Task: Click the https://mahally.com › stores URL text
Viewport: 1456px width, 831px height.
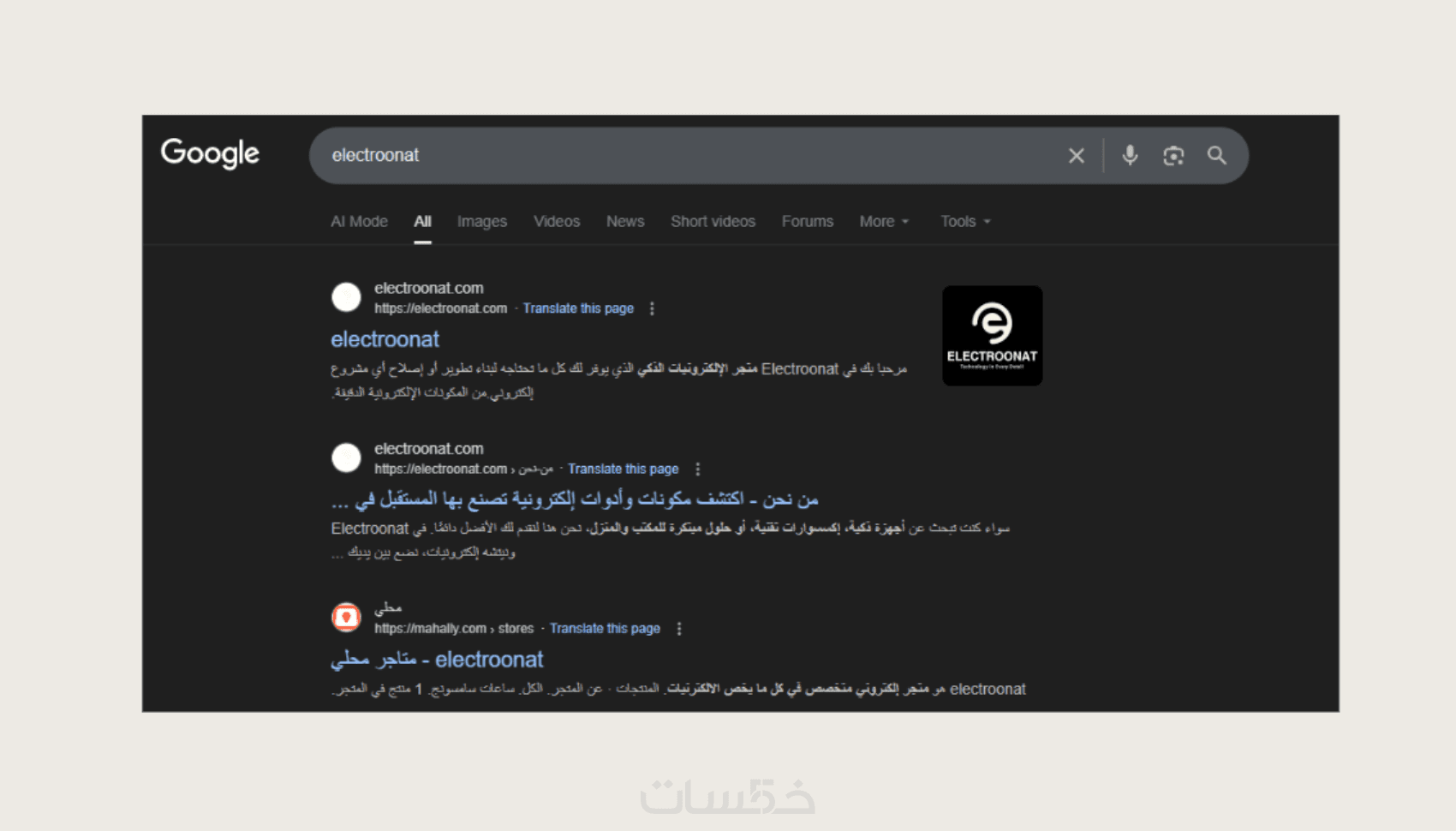Action: [x=454, y=629]
